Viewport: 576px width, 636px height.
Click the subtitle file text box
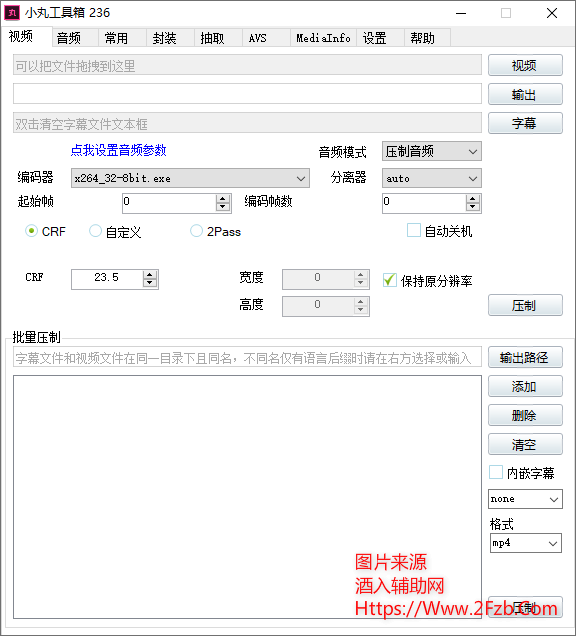click(x=247, y=123)
